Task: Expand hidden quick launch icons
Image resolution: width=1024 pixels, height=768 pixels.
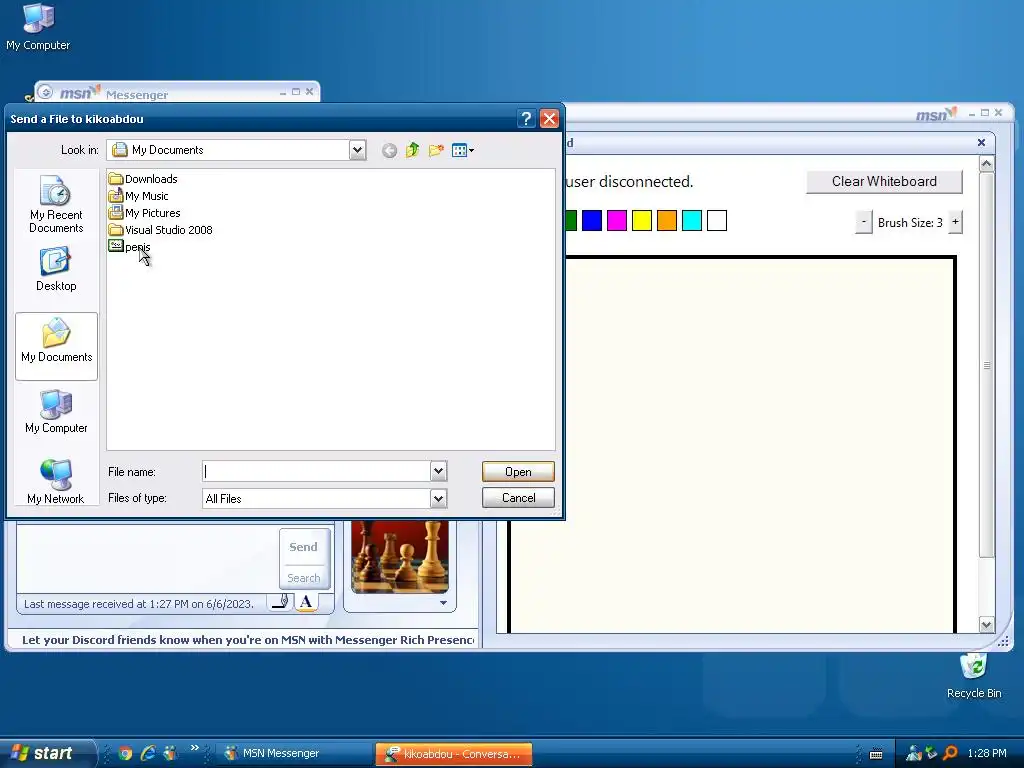Action: 195,748
